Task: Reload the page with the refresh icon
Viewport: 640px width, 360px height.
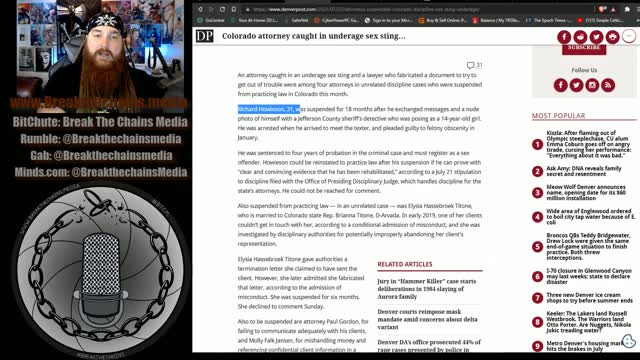Action: [222, 9]
